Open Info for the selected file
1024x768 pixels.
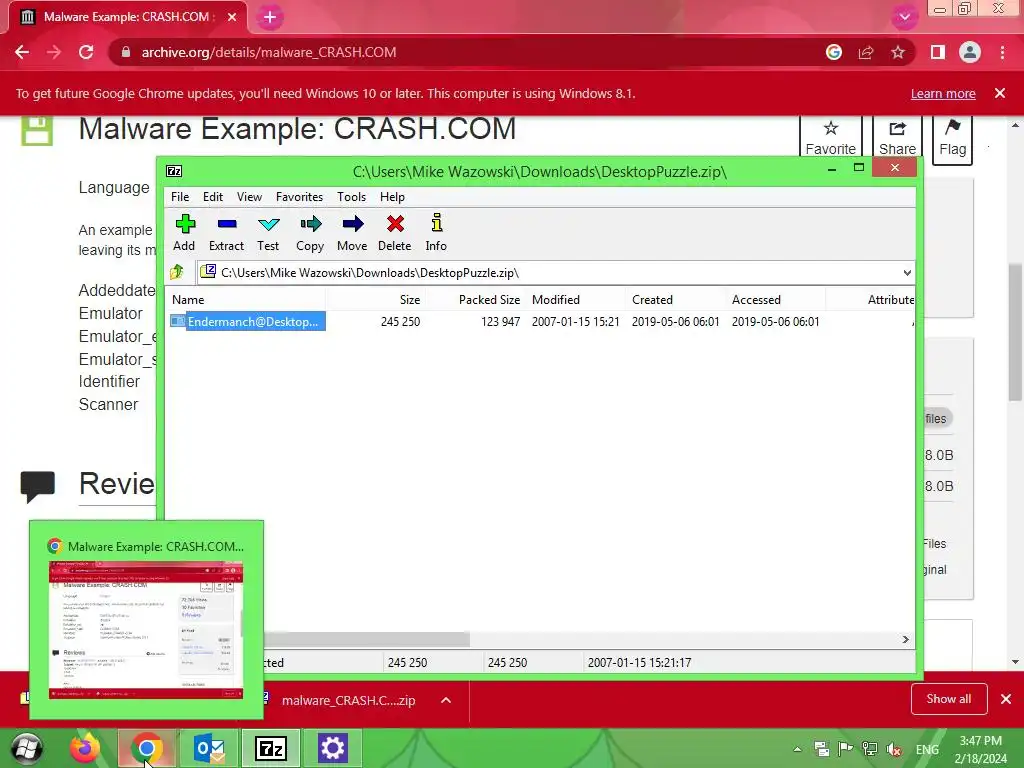point(436,232)
